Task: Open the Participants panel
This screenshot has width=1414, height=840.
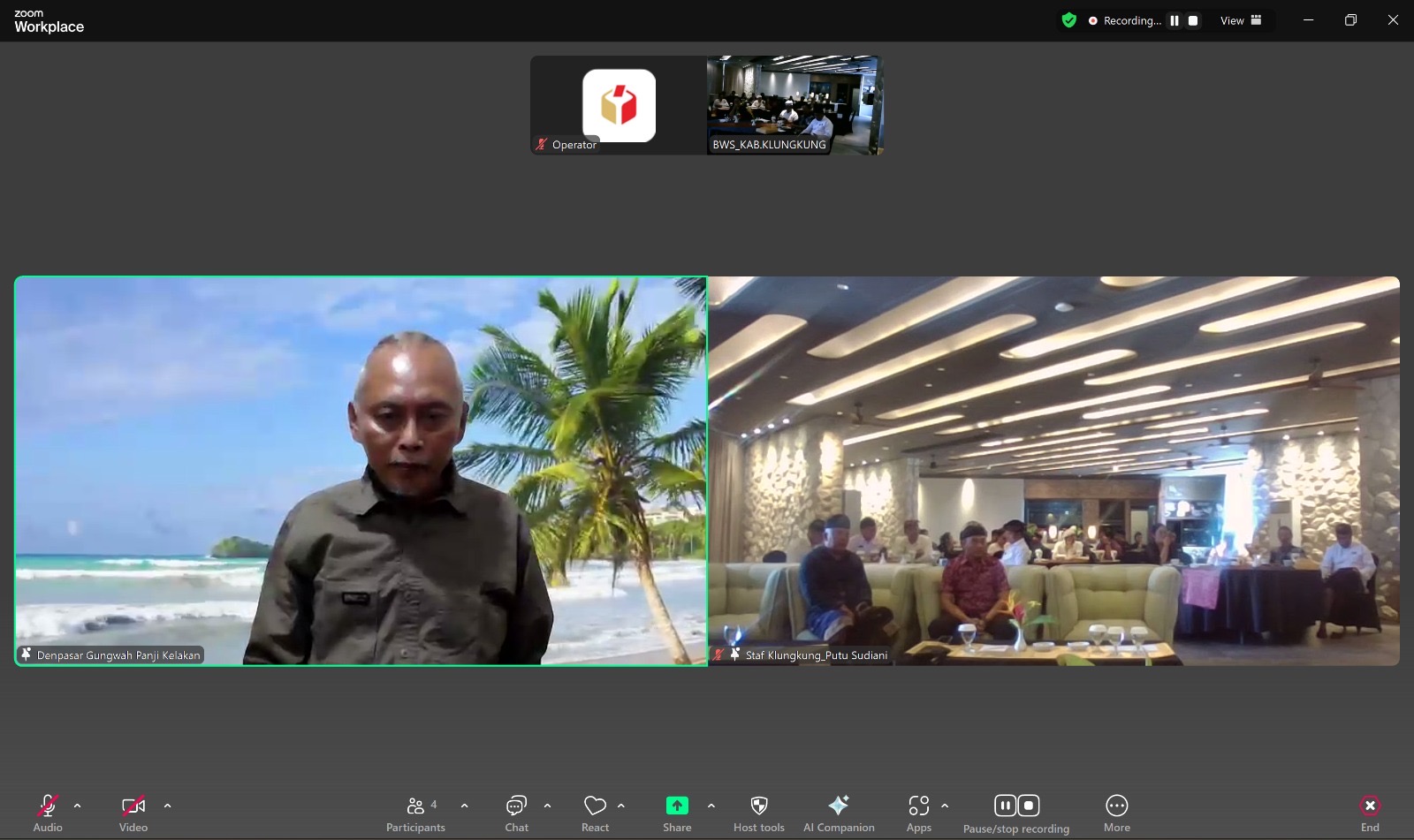Action: (414, 806)
